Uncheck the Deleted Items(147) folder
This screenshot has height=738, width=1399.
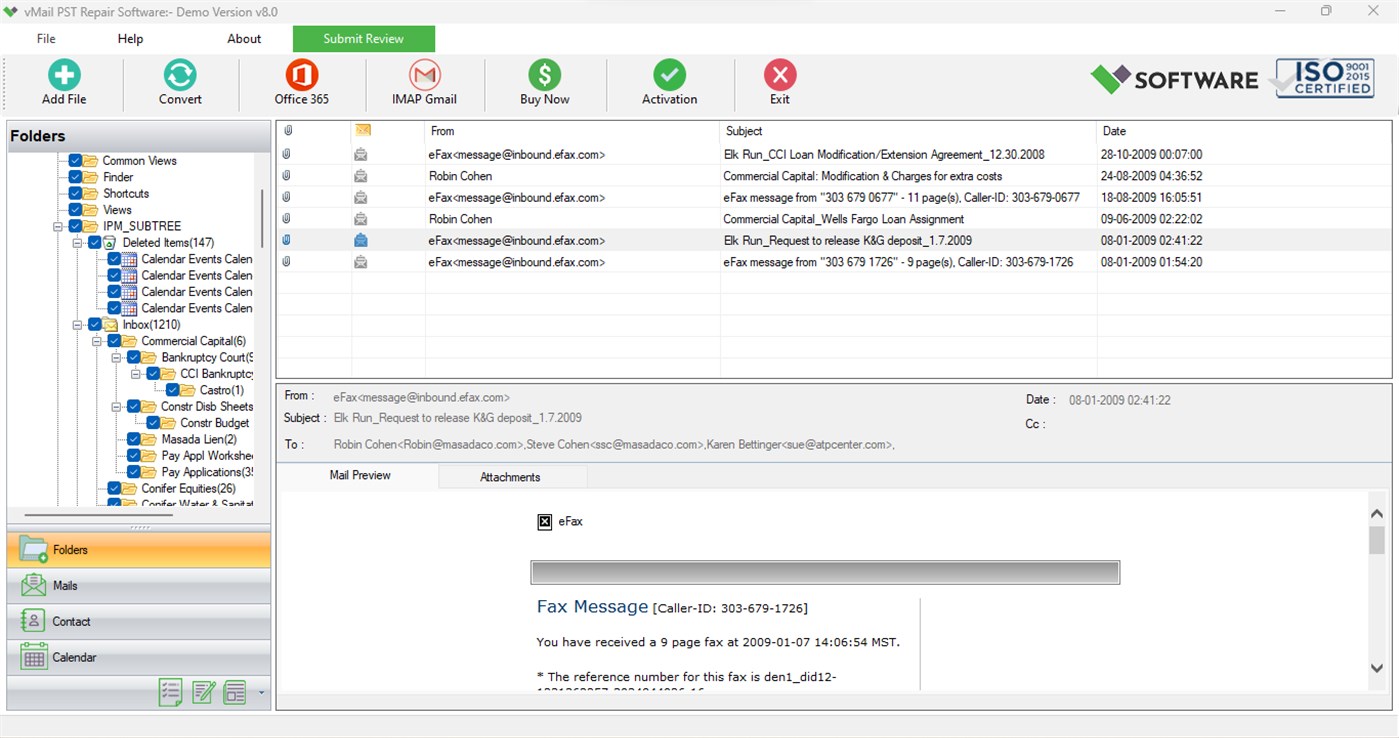tap(94, 242)
